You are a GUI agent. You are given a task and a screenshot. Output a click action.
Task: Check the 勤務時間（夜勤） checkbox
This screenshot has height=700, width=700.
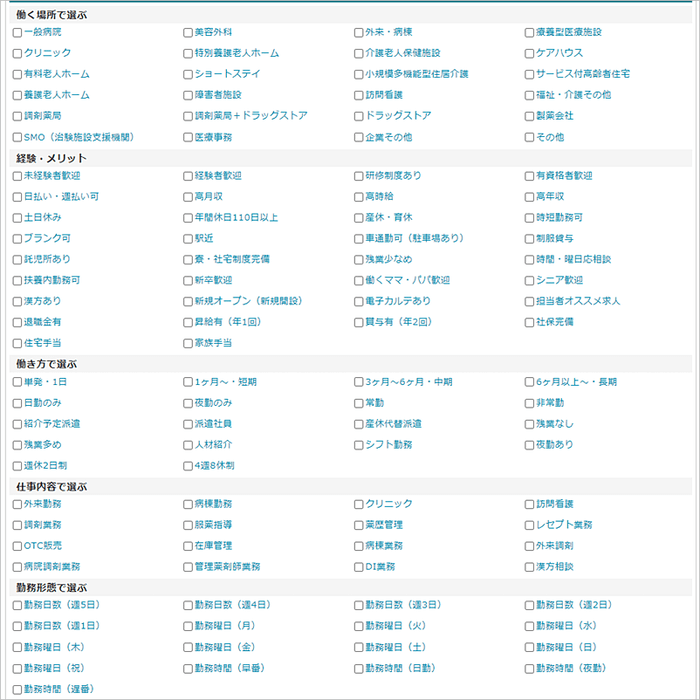529,668
